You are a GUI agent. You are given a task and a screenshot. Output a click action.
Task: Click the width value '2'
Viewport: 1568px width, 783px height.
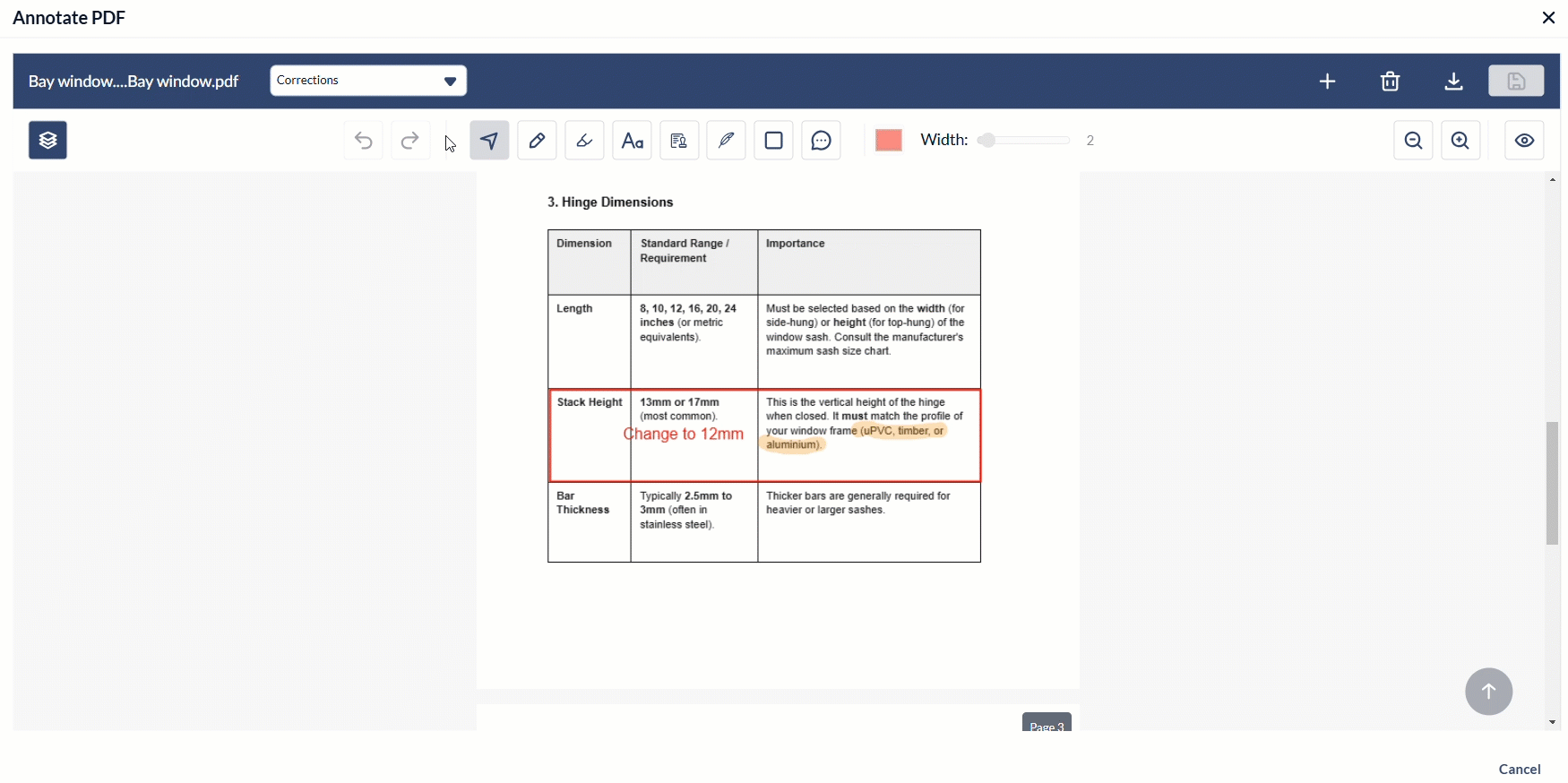[x=1090, y=141]
